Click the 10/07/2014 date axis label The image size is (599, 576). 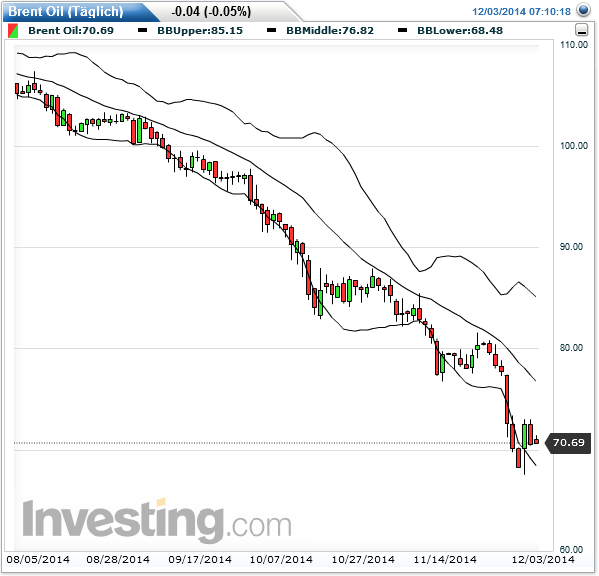tap(281, 560)
